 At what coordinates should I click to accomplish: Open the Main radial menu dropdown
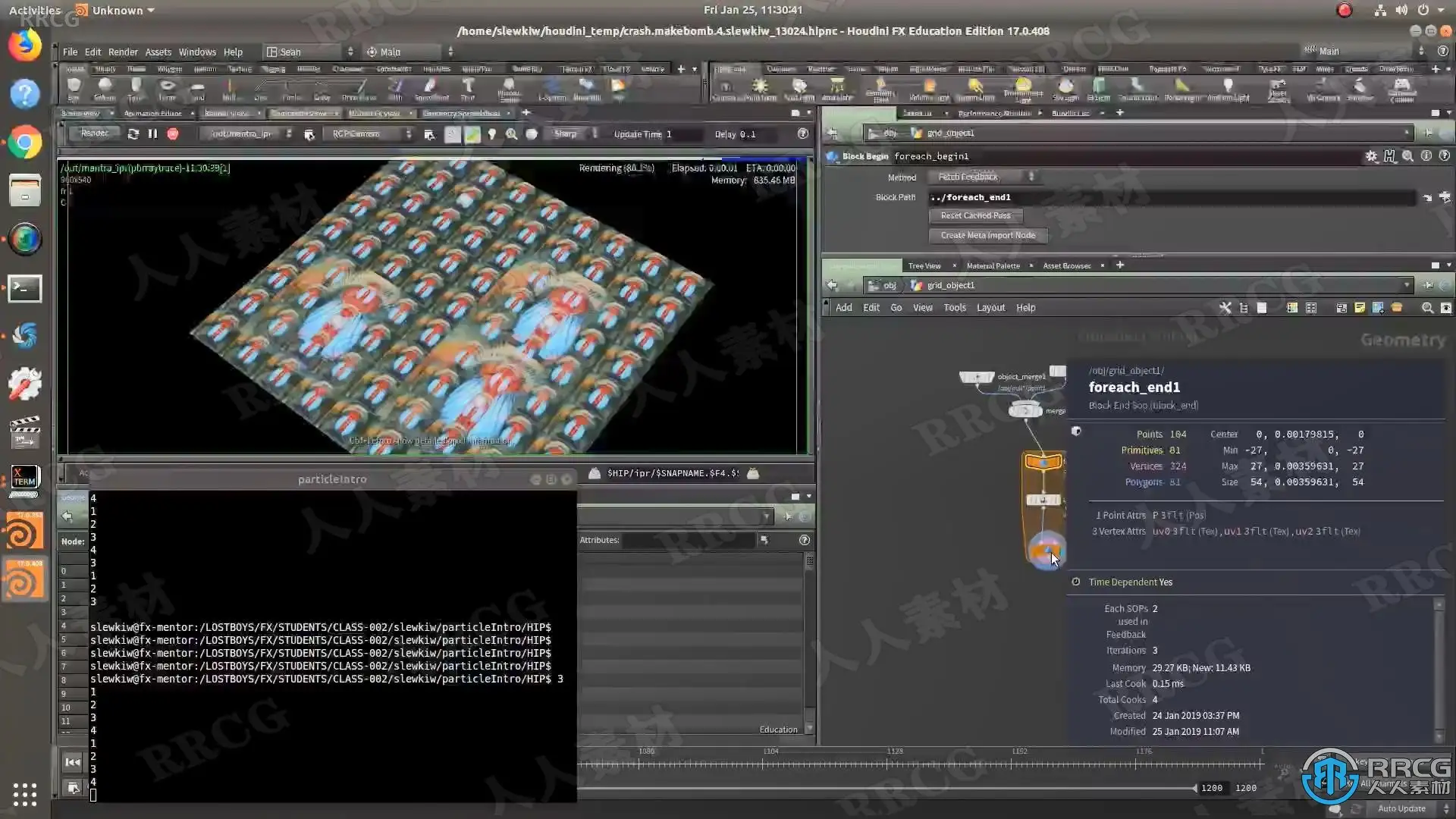point(409,52)
